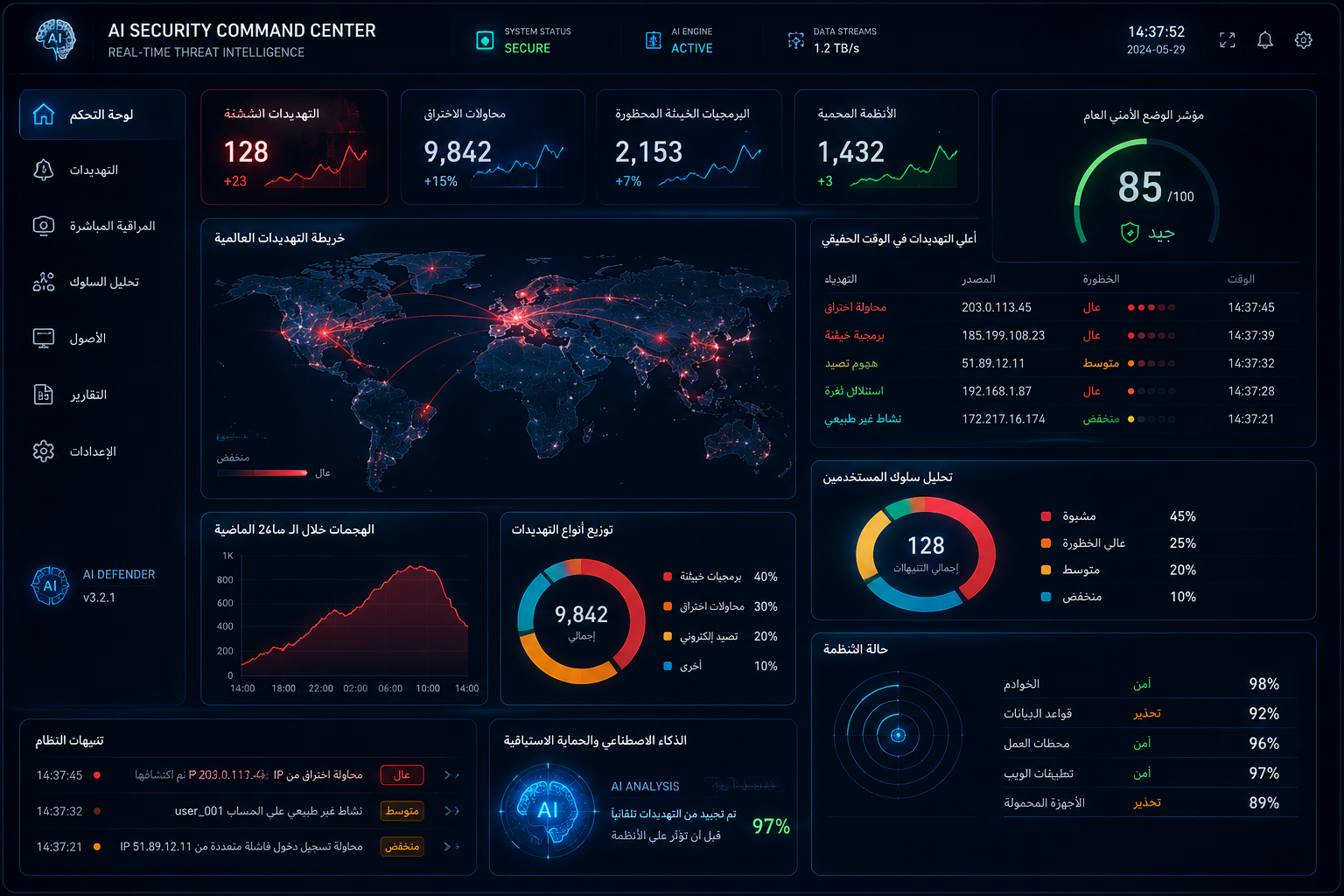Image resolution: width=1344 pixels, height=896 pixels.
Task: Click the timestamp 14:37:28
Action: click(x=1251, y=391)
